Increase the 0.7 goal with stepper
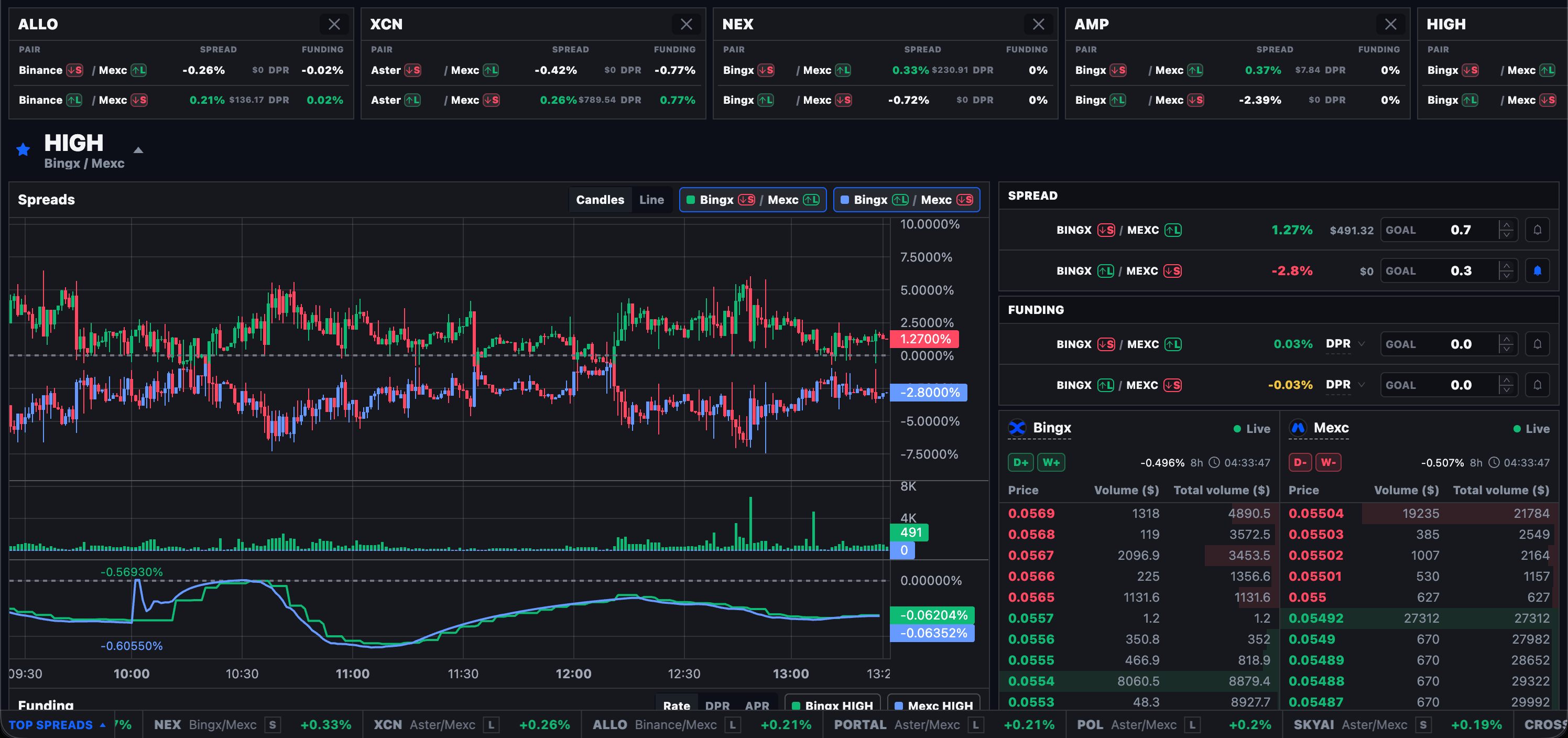The height and width of the screenshot is (738, 1568). tap(1507, 225)
